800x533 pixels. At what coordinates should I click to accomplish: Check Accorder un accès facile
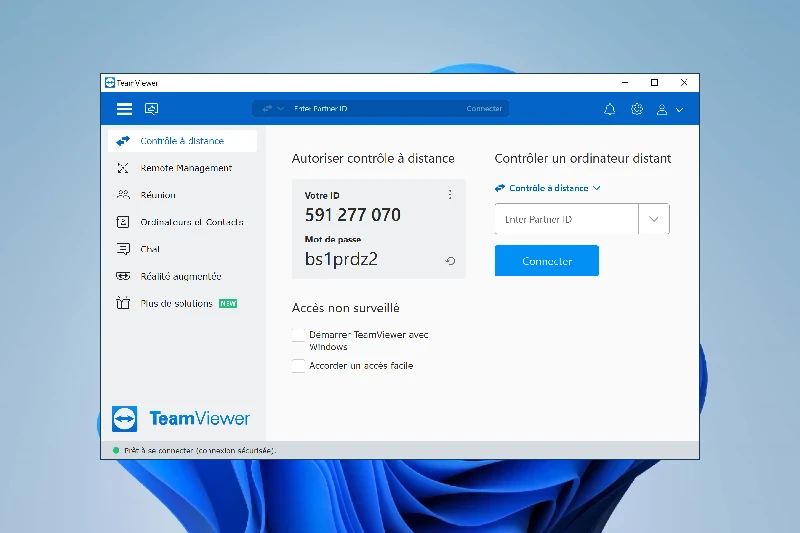298,366
